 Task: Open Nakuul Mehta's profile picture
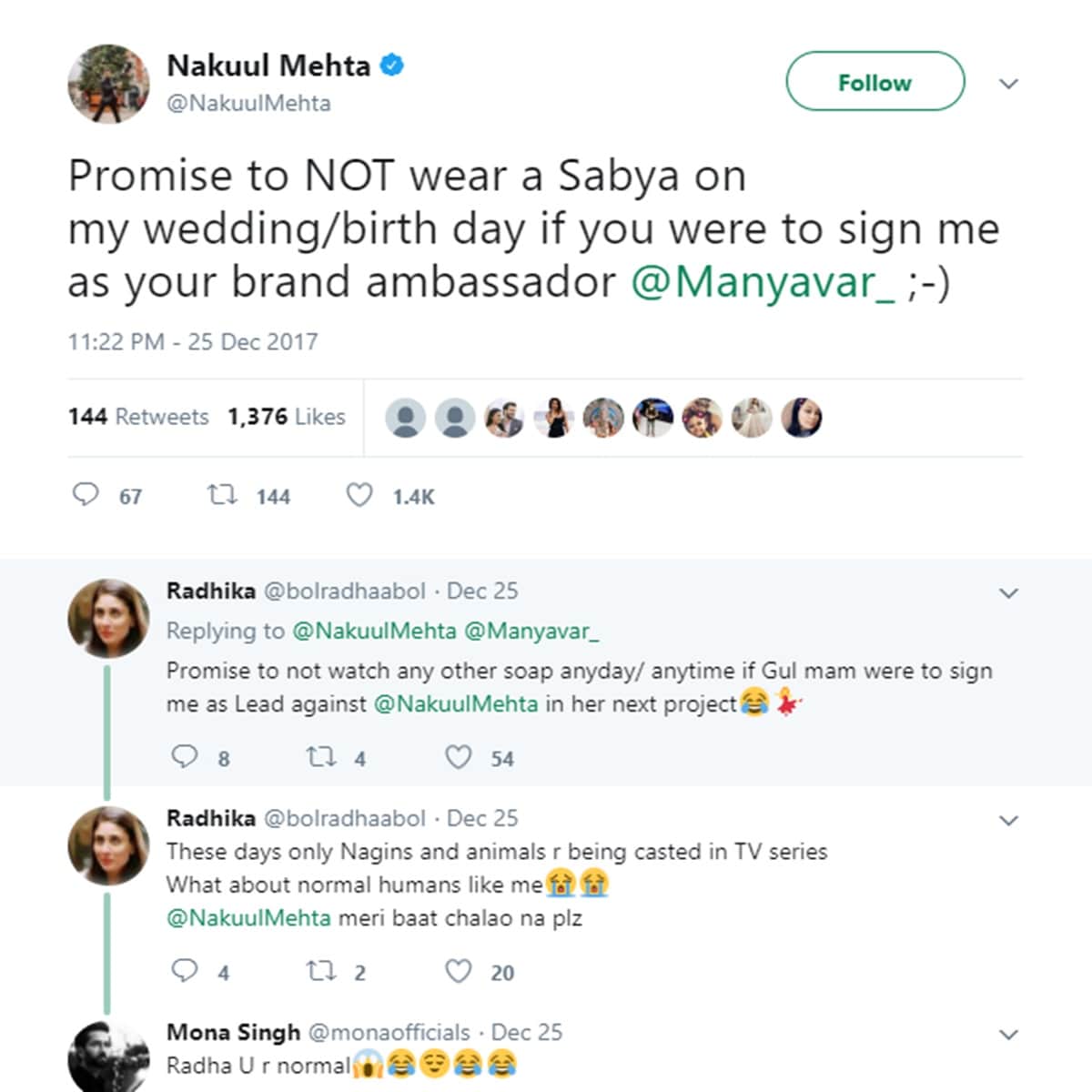click(108, 84)
